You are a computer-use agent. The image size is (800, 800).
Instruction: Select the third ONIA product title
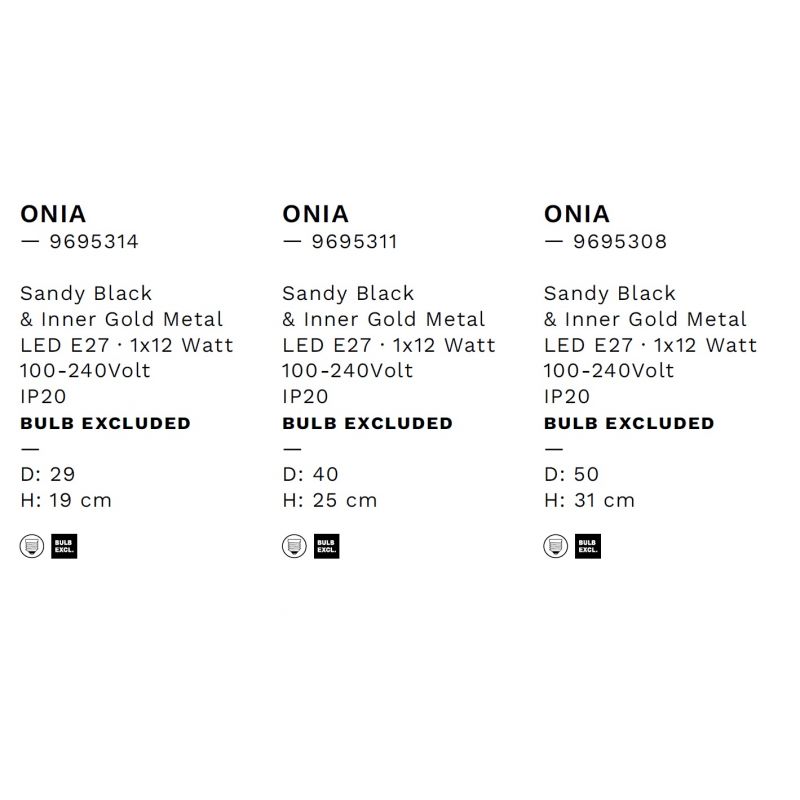577,214
